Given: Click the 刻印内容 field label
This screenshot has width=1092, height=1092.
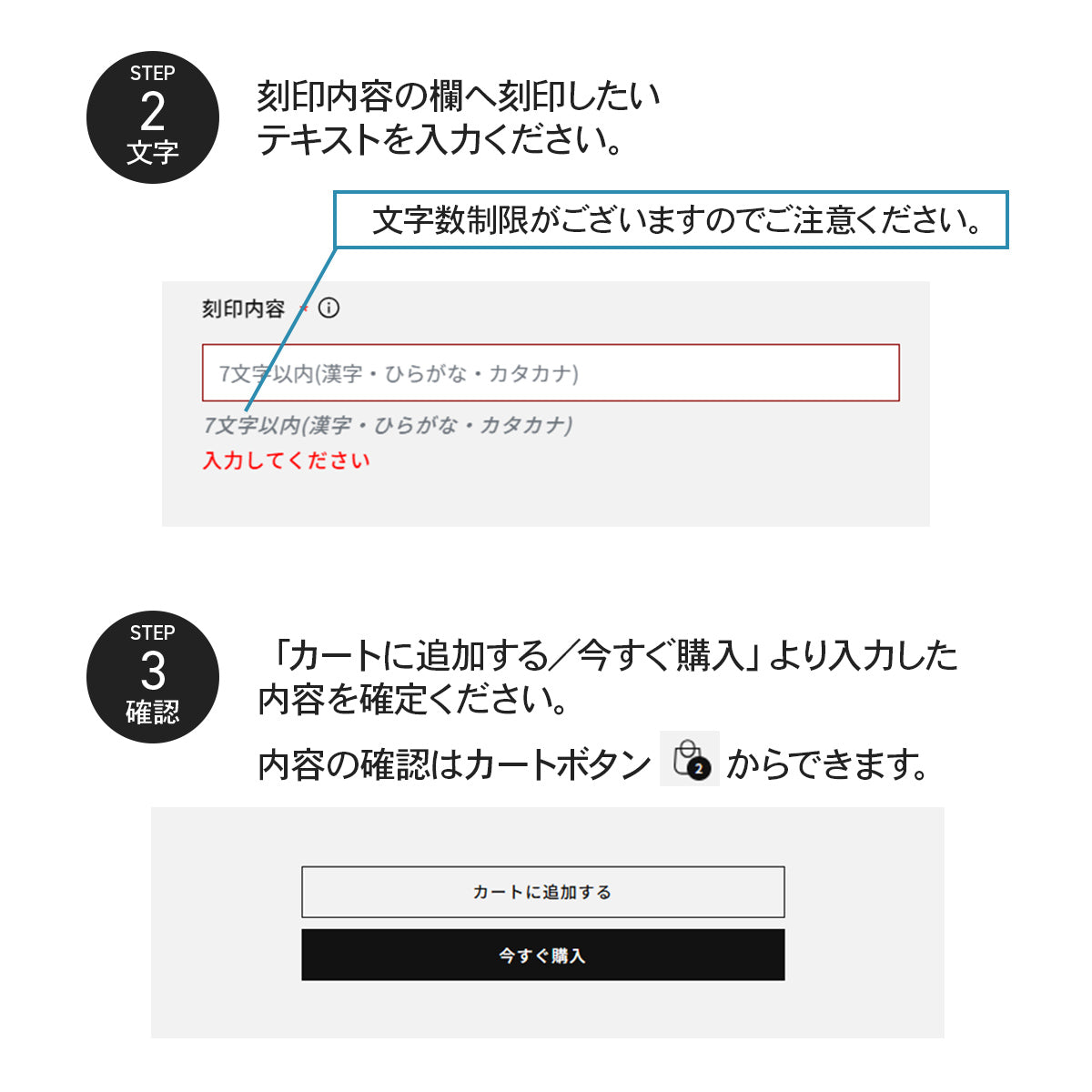Looking at the screenshot, I should click(x=244, y=308).
